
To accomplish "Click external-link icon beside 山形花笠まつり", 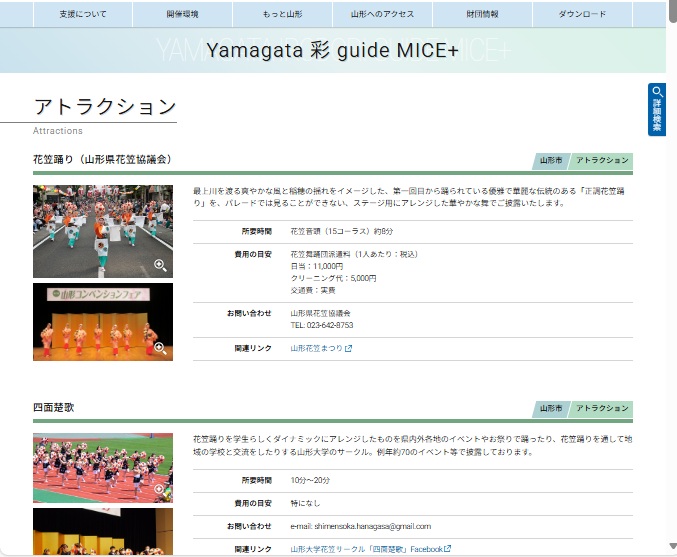I will tap(348, 349).
